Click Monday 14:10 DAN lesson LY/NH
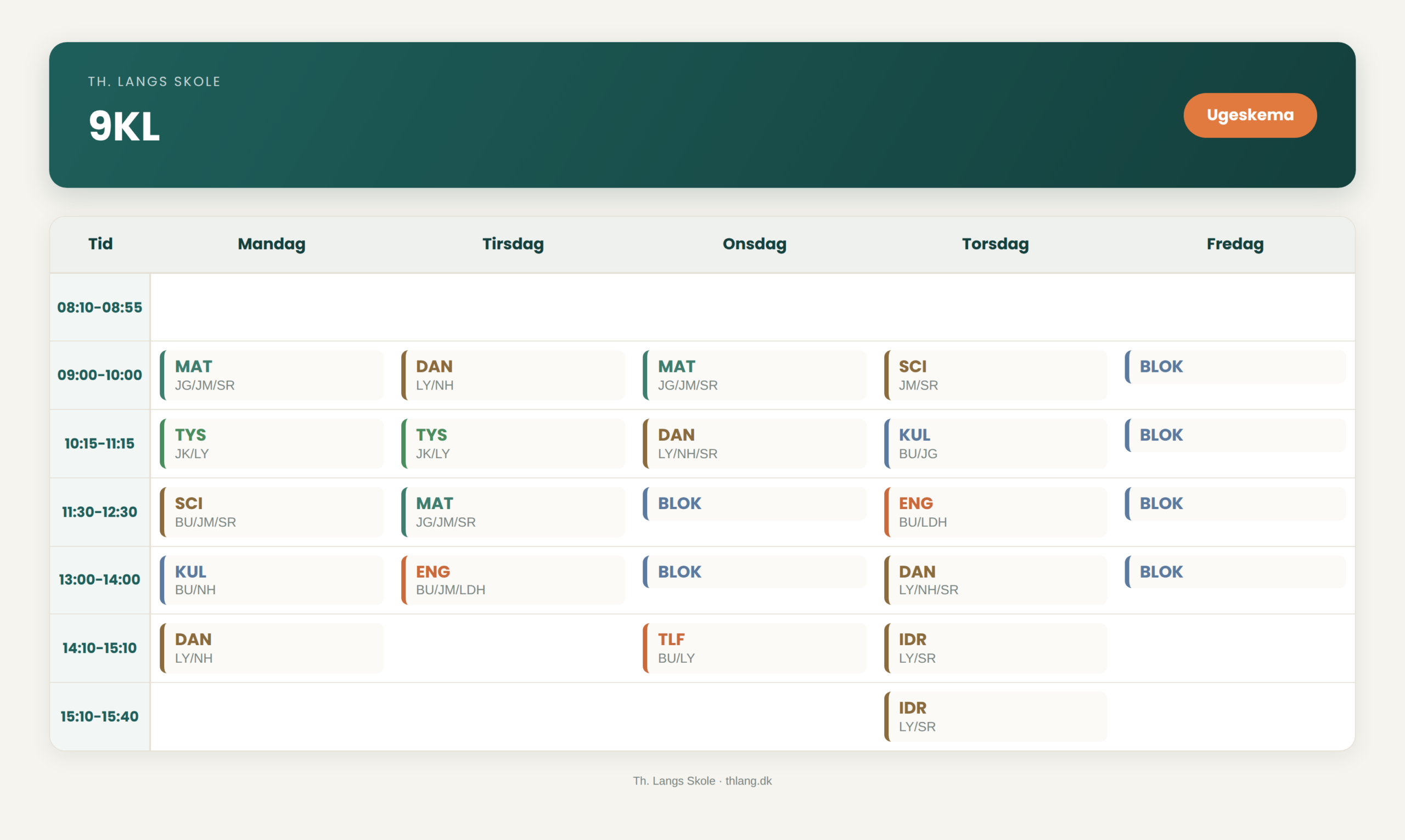The height and width of the screenshot is (840, 1405). (272, 648)
